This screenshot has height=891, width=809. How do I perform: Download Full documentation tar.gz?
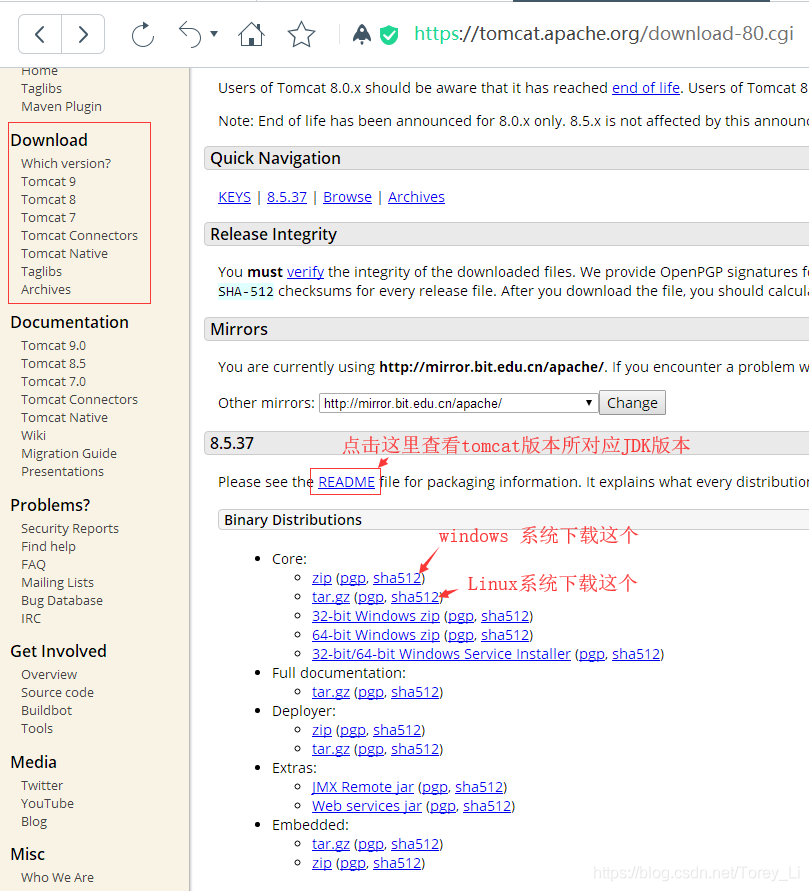point(331,692)
